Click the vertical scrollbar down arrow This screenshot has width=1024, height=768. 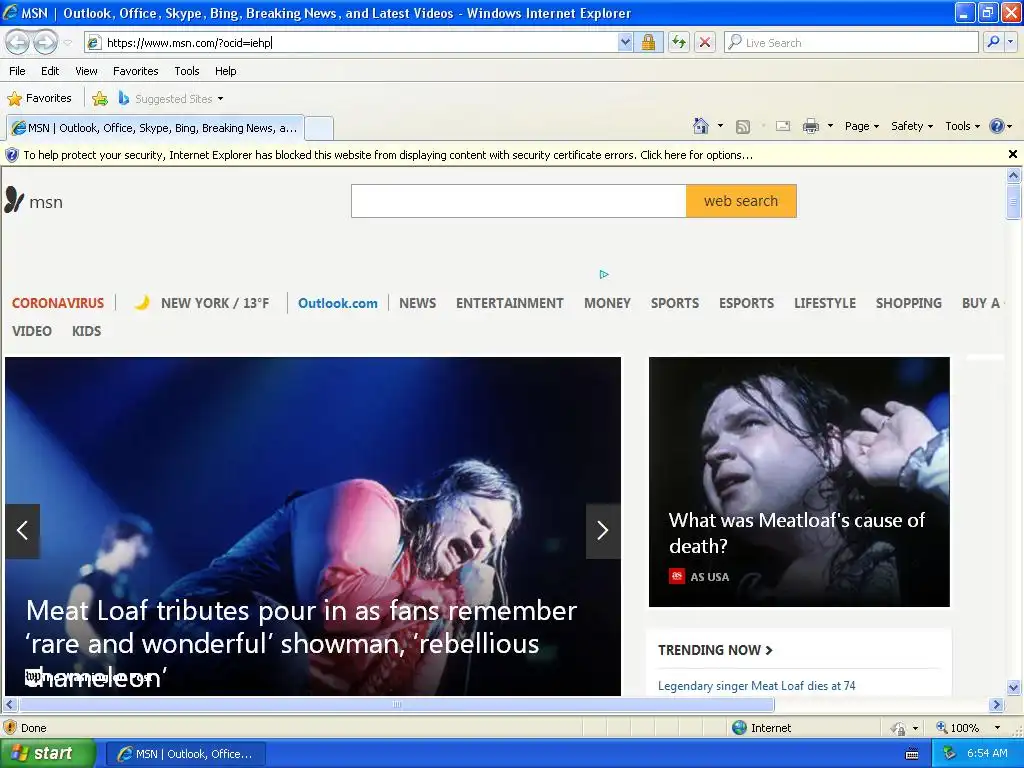coord(1014,686)
